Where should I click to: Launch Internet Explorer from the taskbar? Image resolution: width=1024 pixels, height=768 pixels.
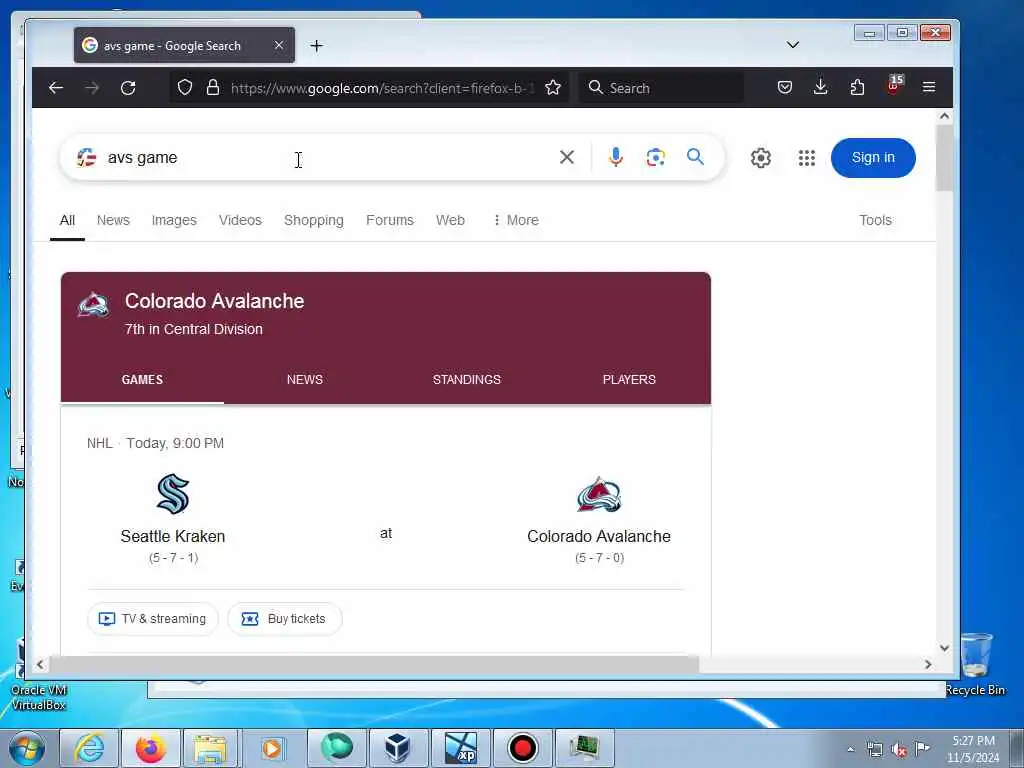89,748
